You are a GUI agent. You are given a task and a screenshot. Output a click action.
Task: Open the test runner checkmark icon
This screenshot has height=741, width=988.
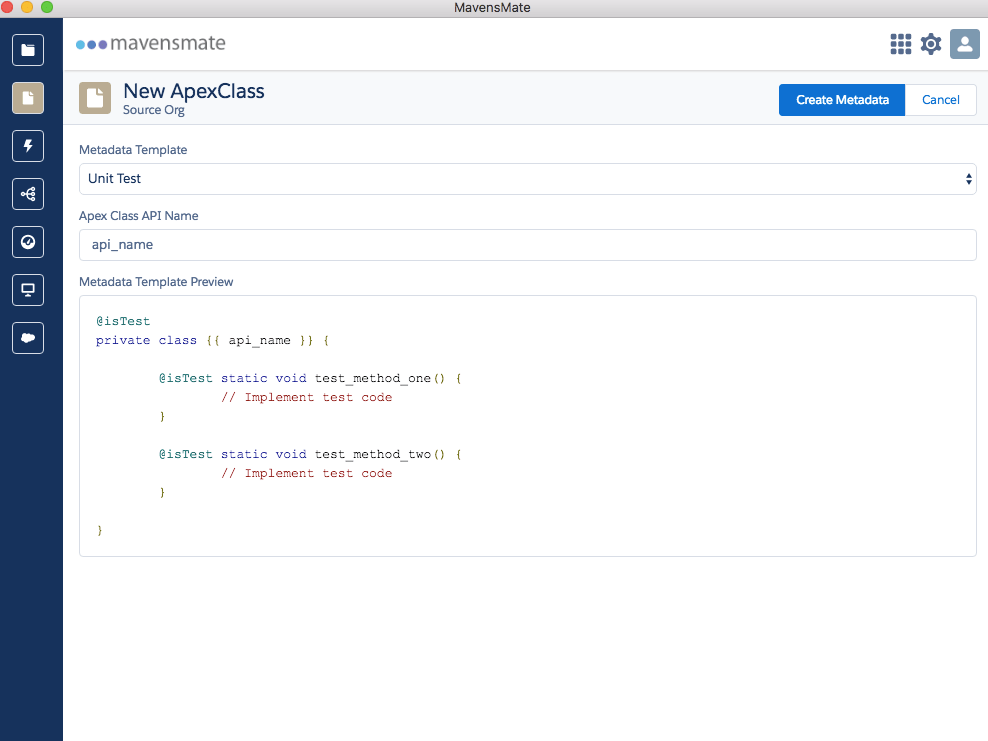point(28,242)
